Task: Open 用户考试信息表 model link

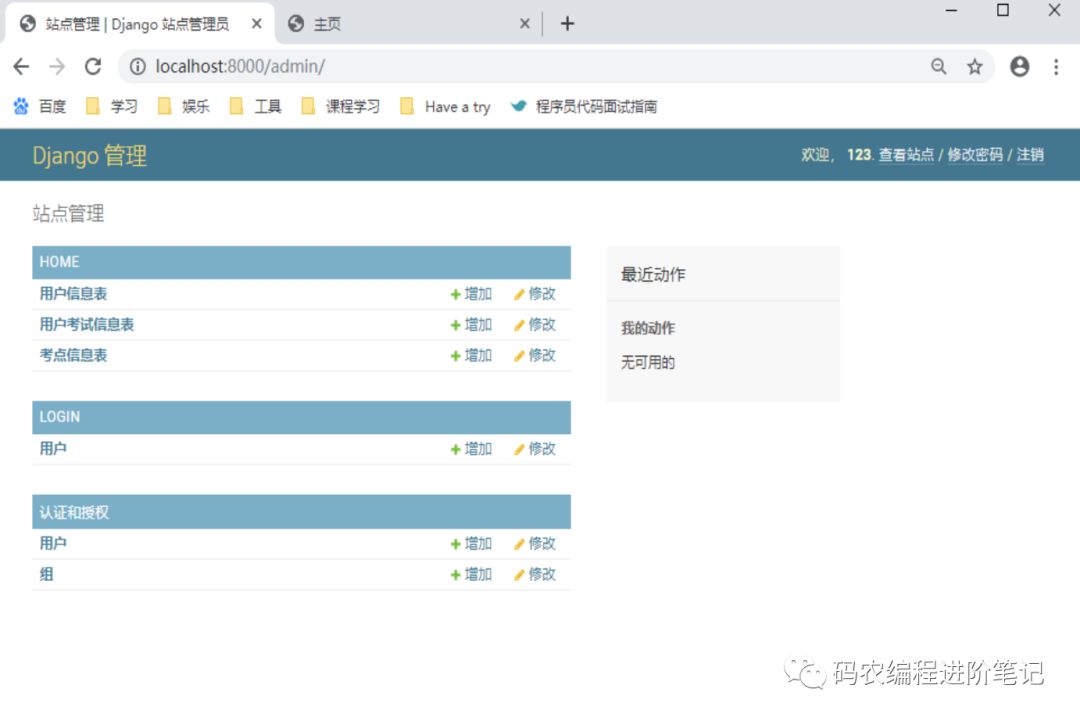Action: click(x=87, y=324)
